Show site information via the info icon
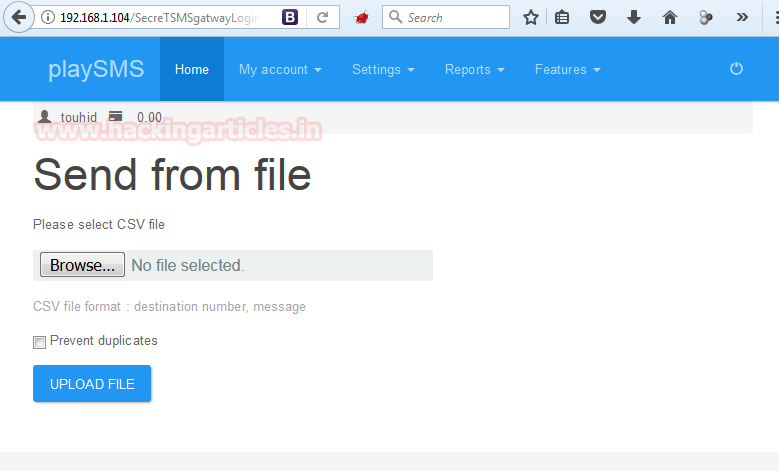Image resolution: width=779 pixels, height=471 pixels. coord(48,17)
